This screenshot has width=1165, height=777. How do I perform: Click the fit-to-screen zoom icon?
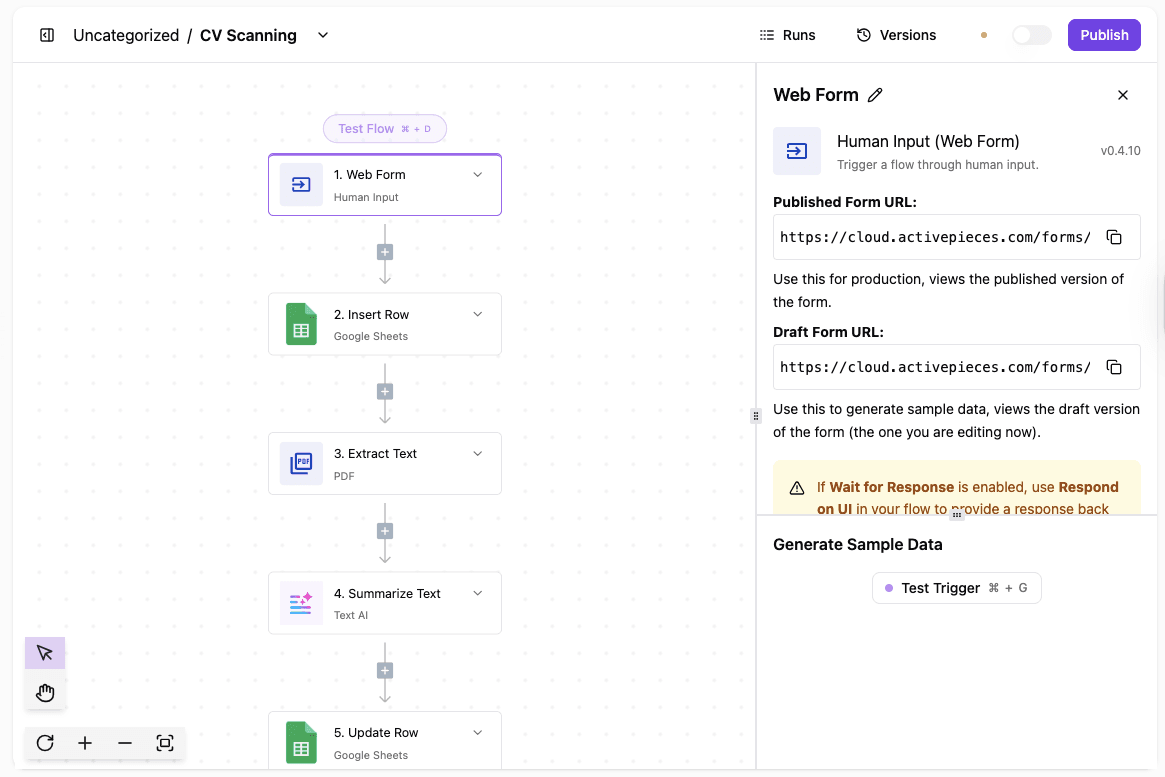[x=164, y=743]
